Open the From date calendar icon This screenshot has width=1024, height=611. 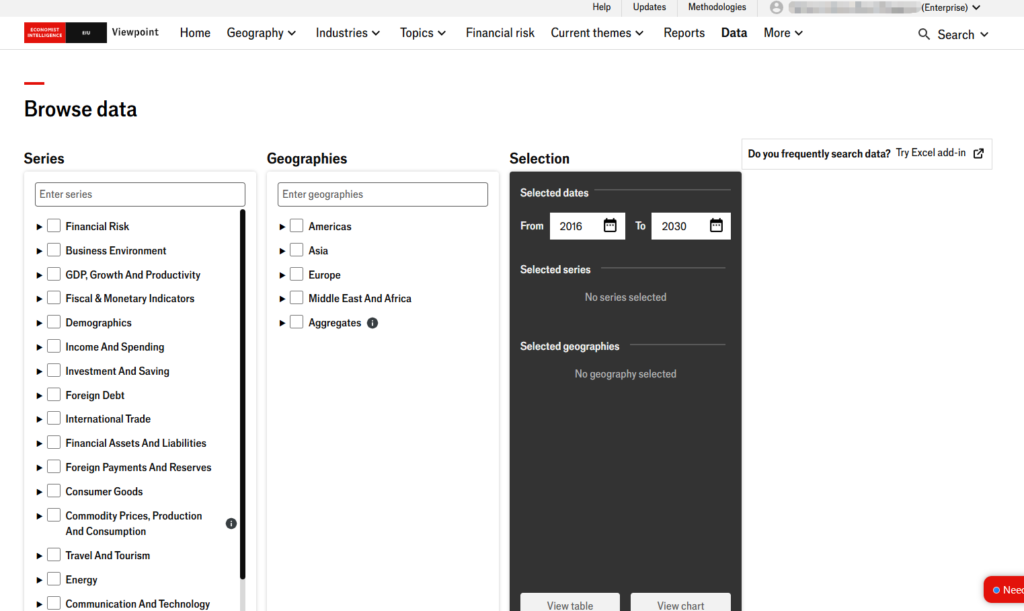610,226
